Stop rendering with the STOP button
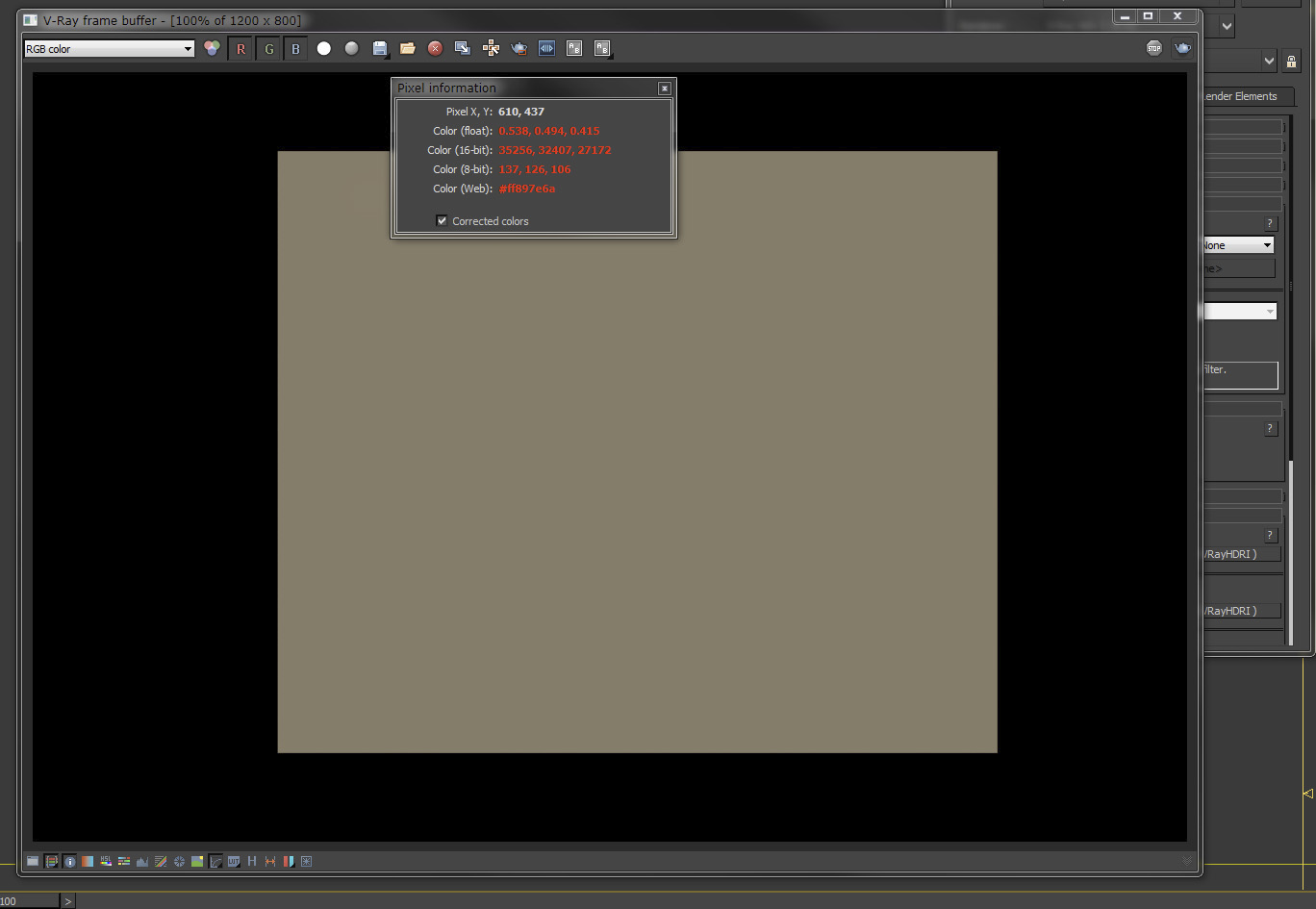This screenshot has width=1316, height=909. click(1154, 48)
